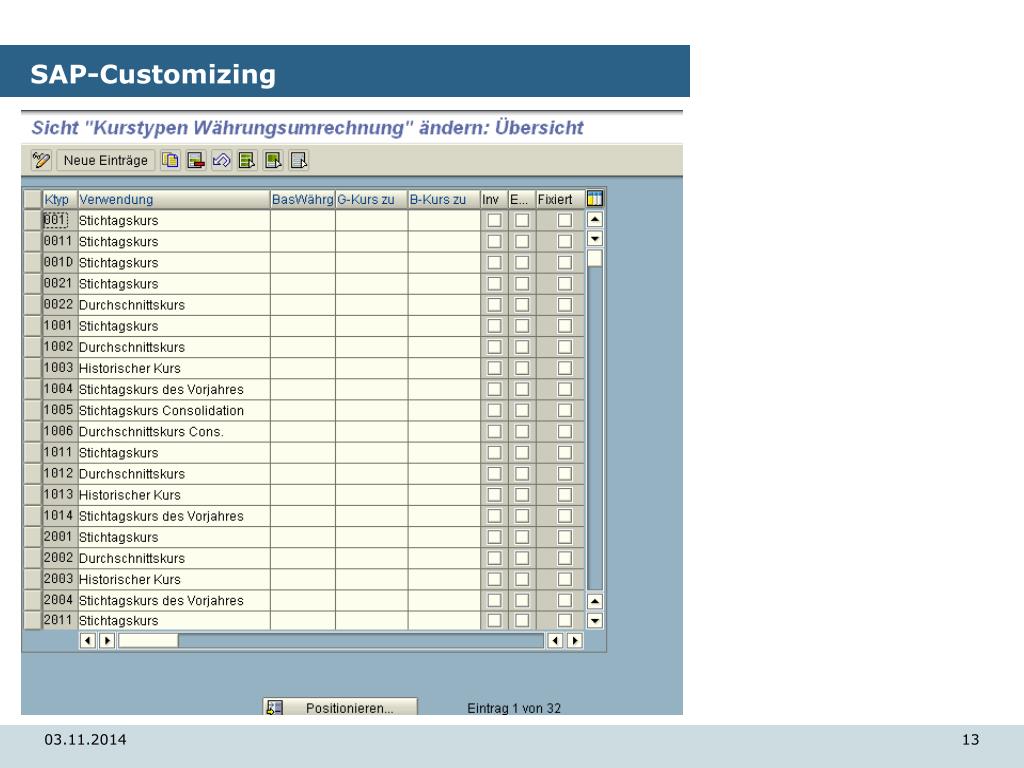Click the Positionieren... button

[x=340, y=707]
